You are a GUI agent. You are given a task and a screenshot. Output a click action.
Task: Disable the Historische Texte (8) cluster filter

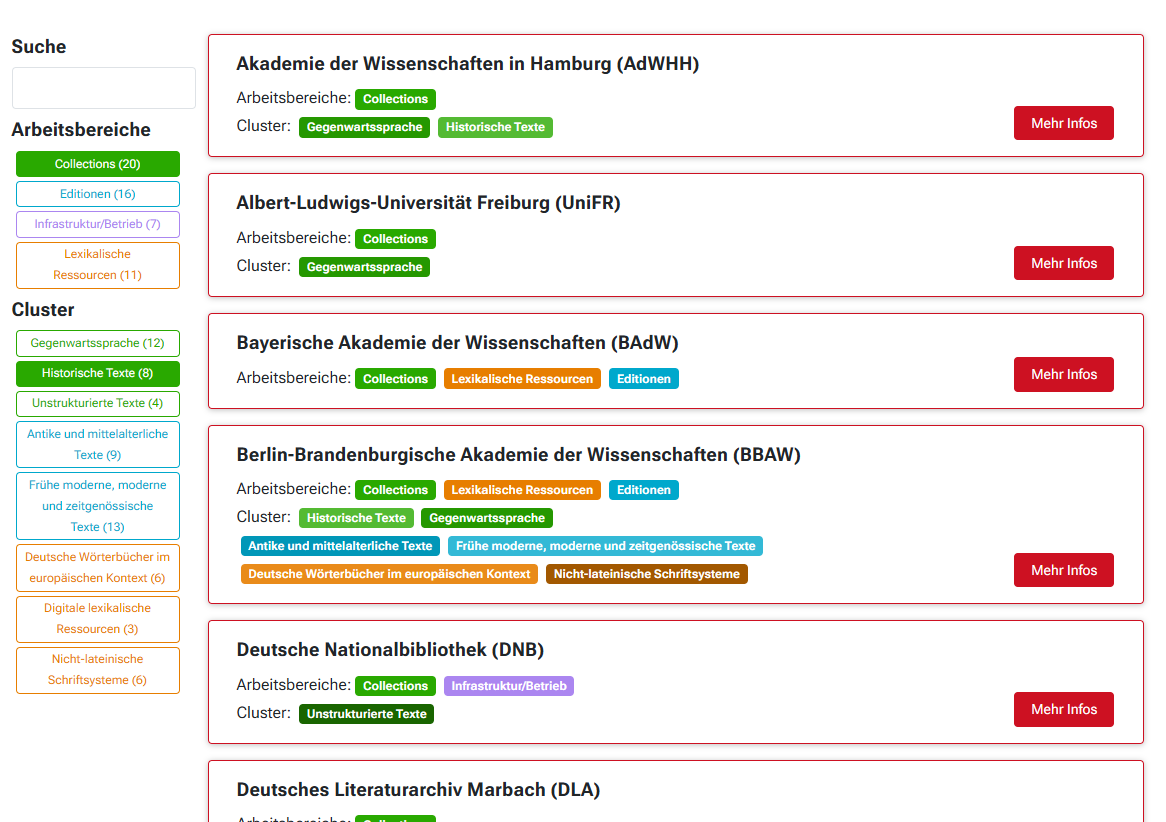coord(97,373)
